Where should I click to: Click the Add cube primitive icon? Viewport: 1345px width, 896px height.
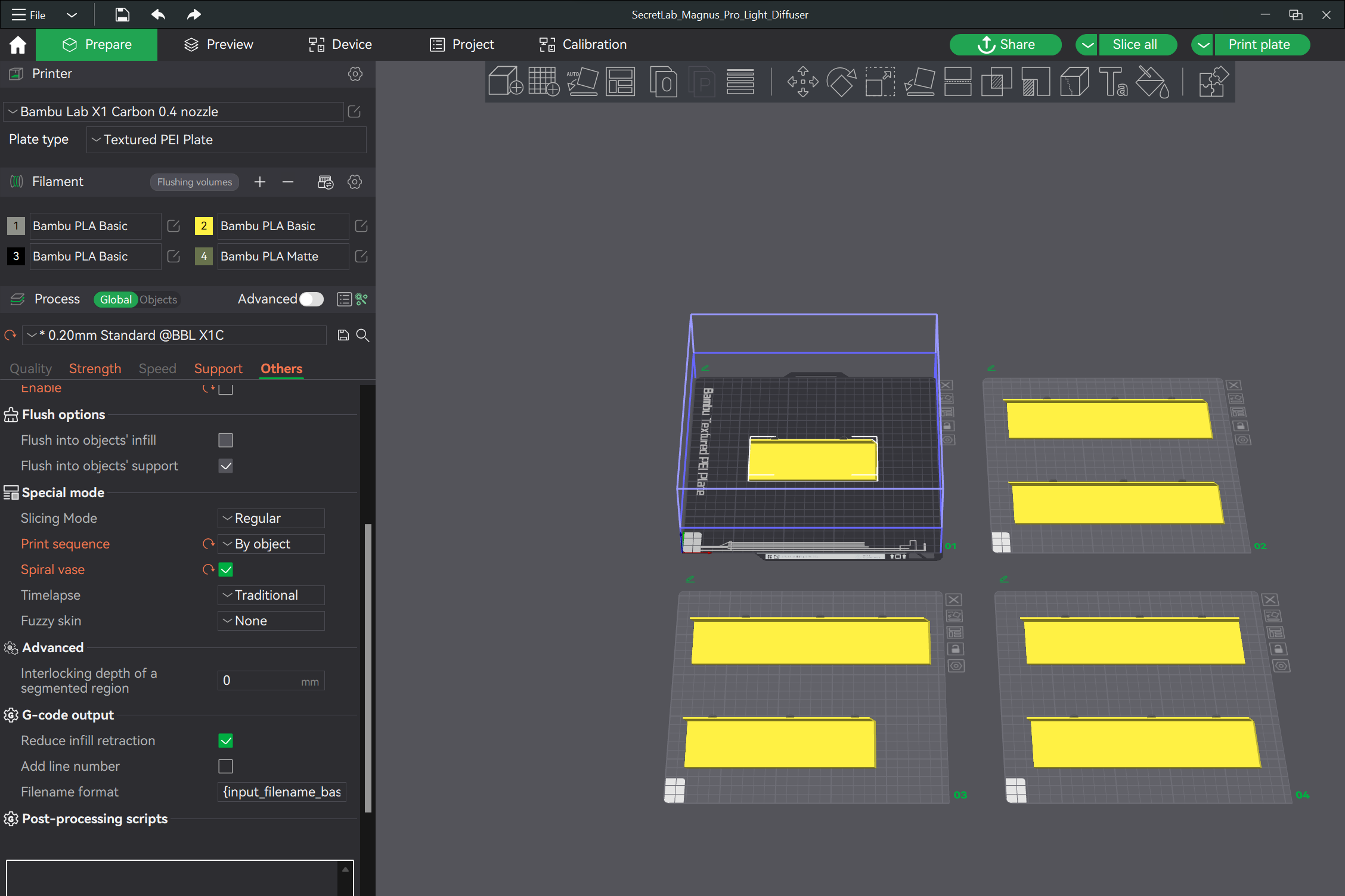pos(505,82)
